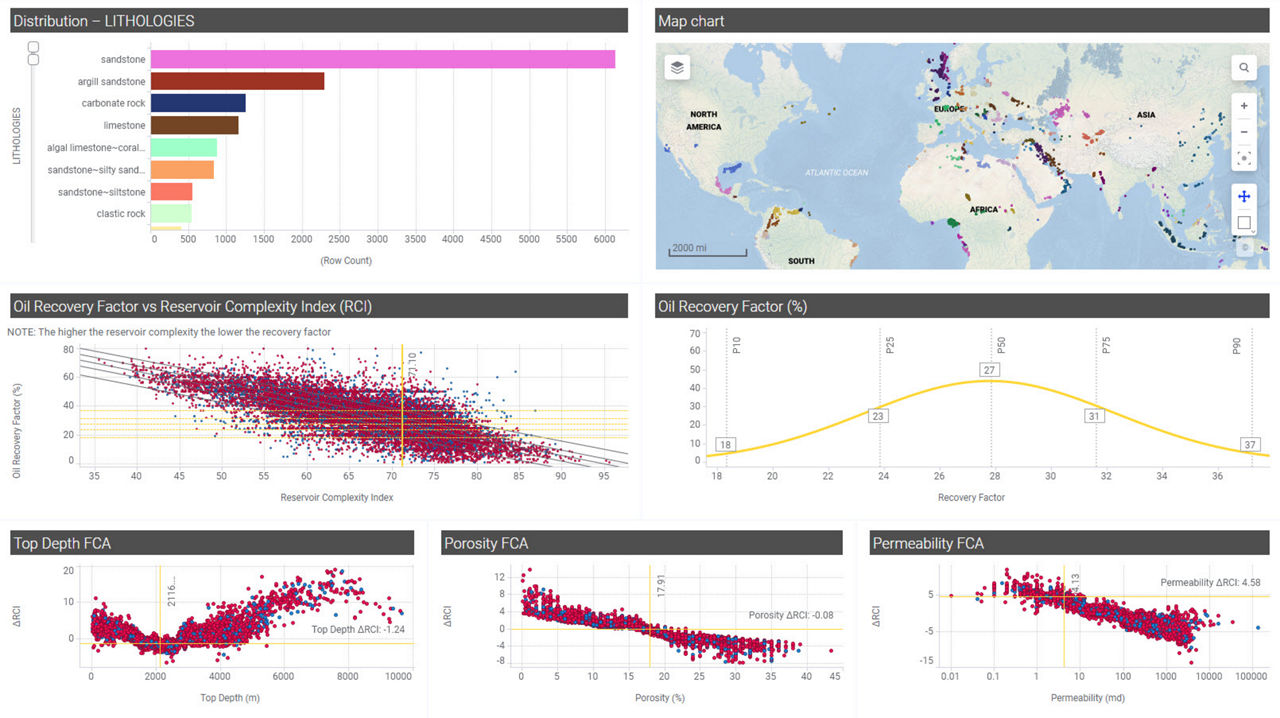Select the argill sandstone bar
The height and width of the screenshot is (718, 1280).
tap(237, 82)
